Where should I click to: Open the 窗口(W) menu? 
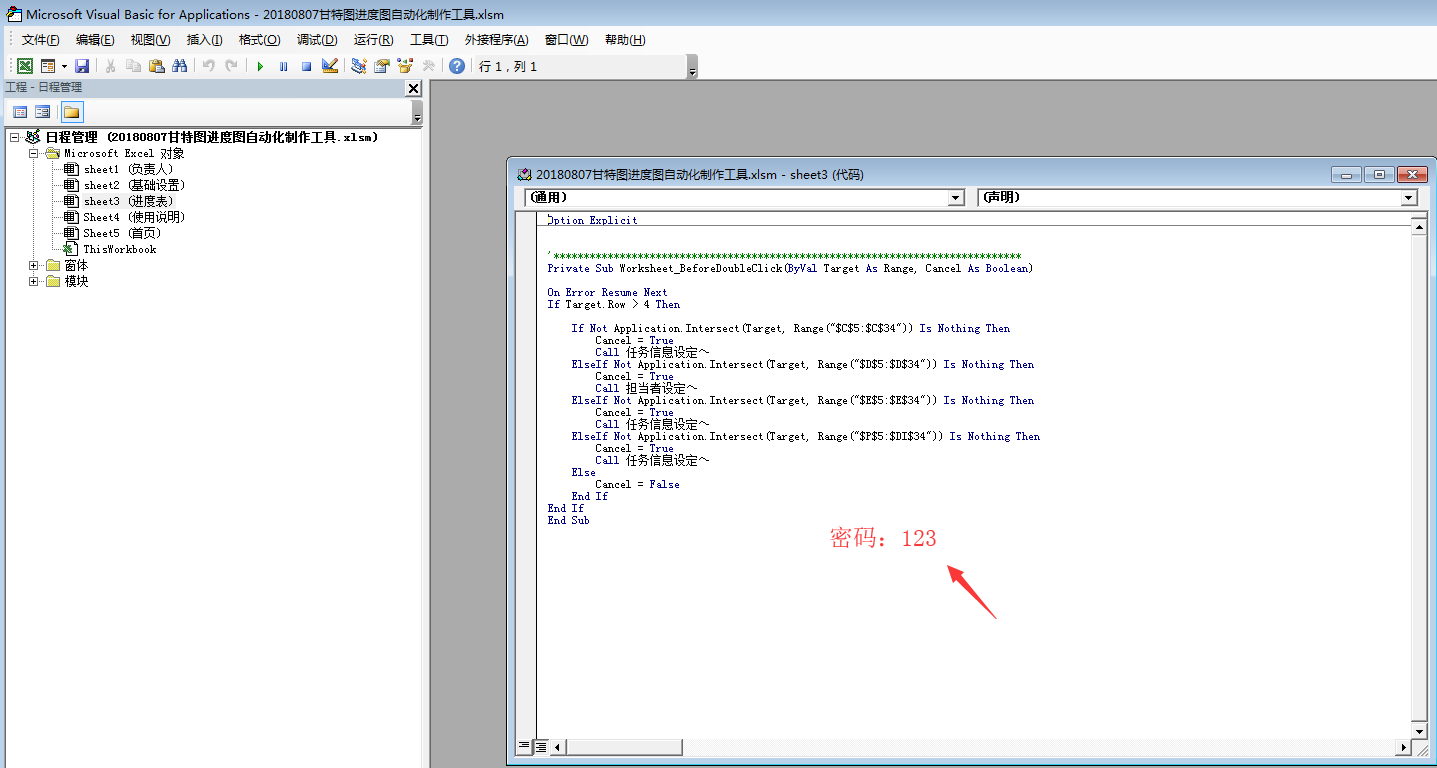coord(566,40)
